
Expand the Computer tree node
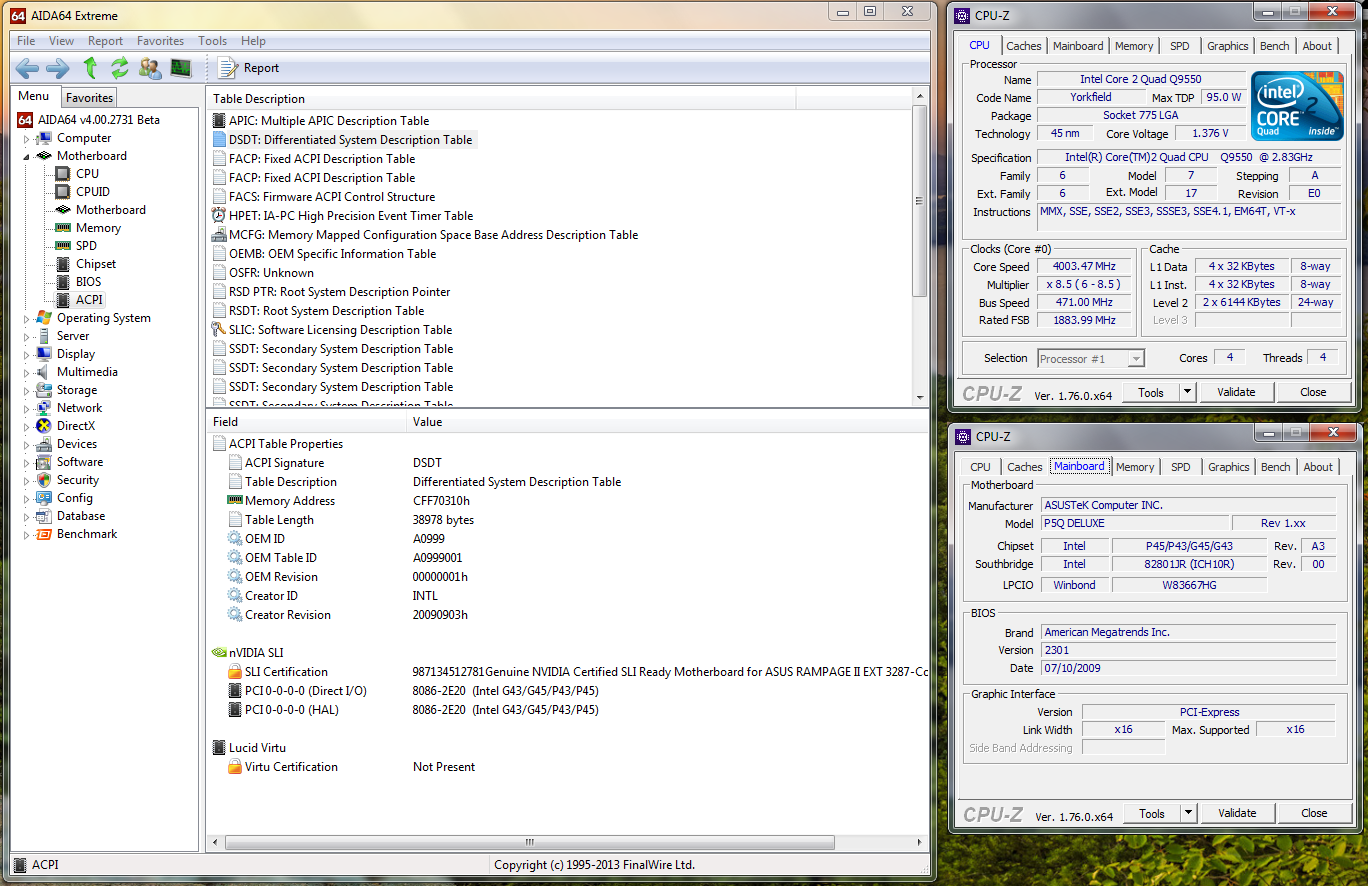pos(27,138)
